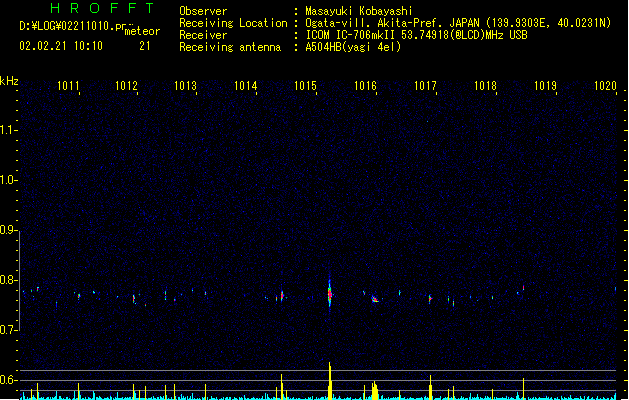Click the kHz axis unit label

tap(9, 81)
